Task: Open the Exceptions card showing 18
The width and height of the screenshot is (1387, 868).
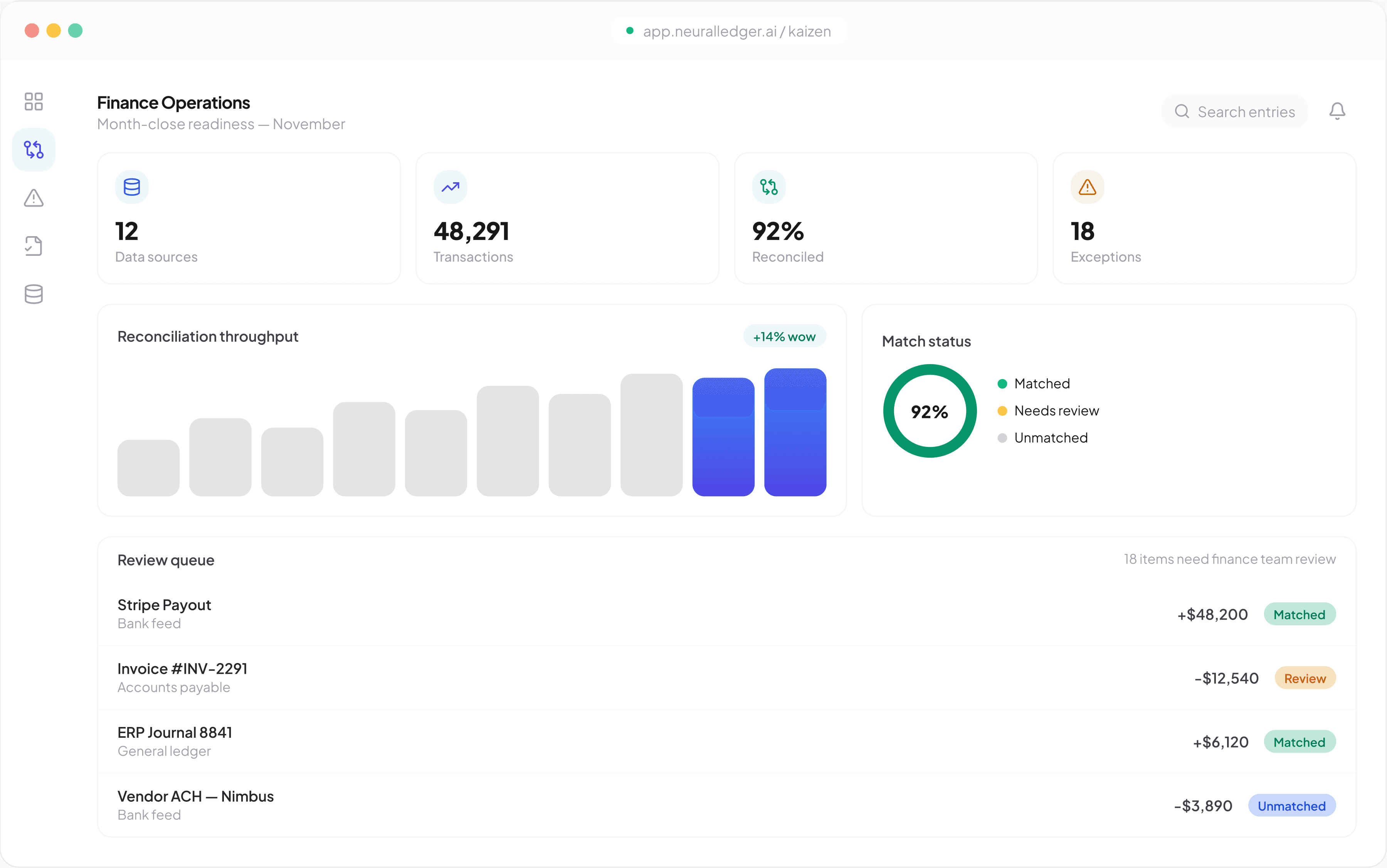Action: tap(1204, 218)
